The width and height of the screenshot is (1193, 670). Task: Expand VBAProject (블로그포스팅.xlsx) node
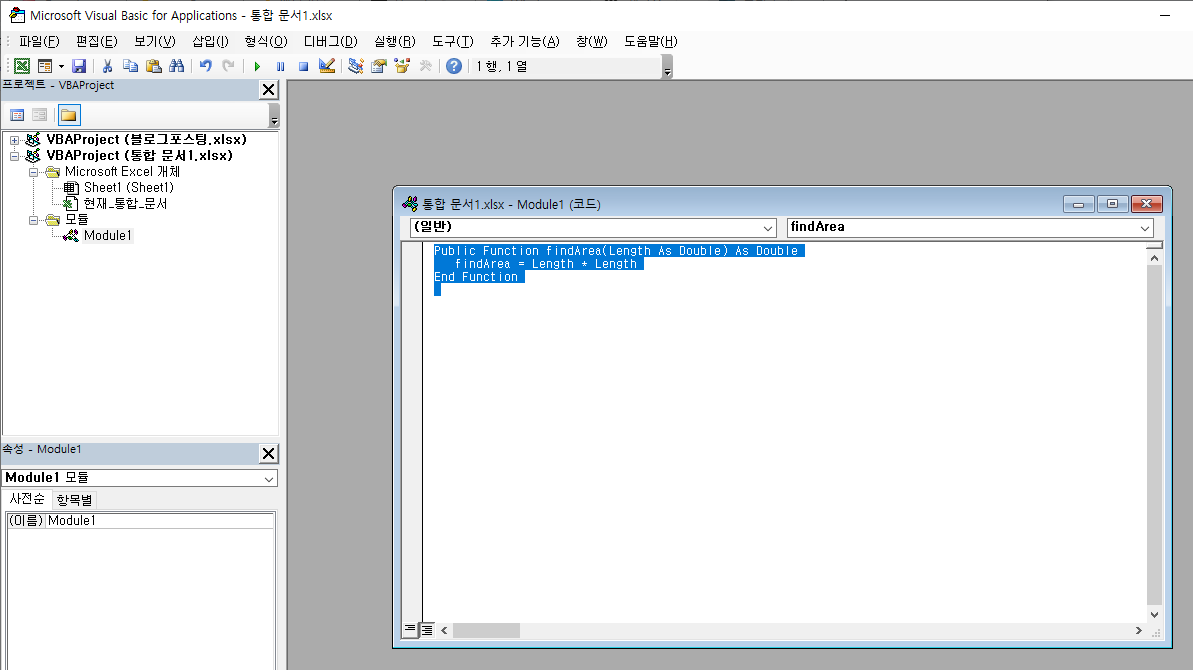[14, 140]
